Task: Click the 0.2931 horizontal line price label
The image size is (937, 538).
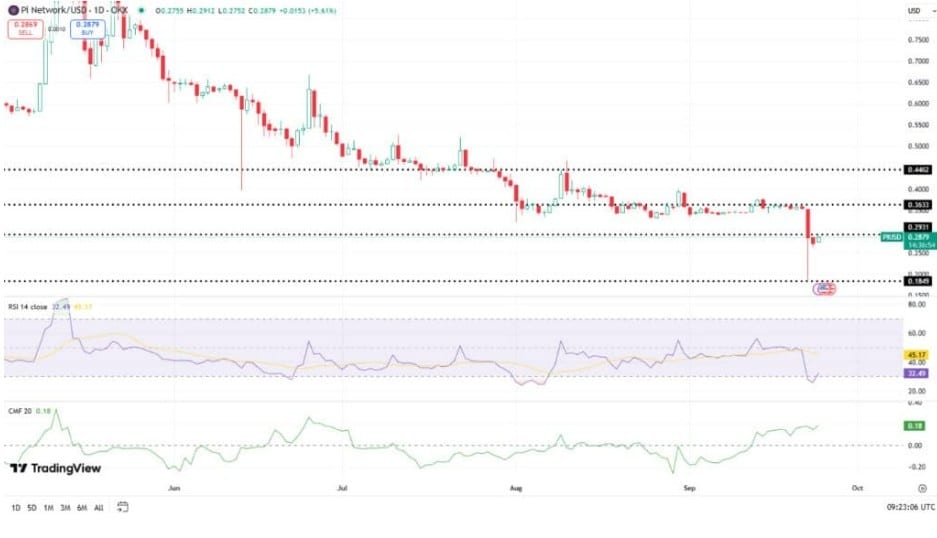Action: tap(918, 227)
